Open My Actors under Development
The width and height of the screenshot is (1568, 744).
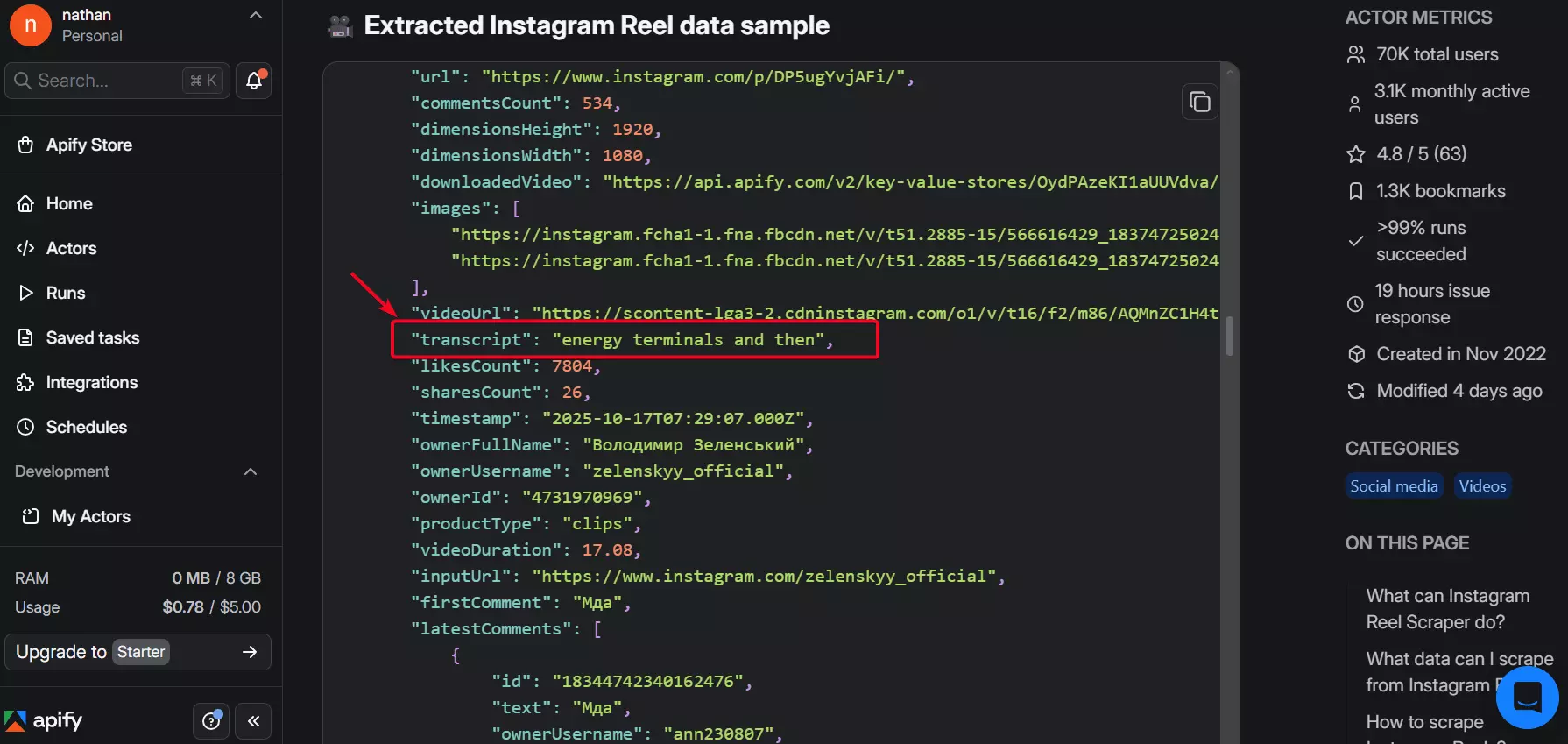pyautogui.click(x=90, y=516)
